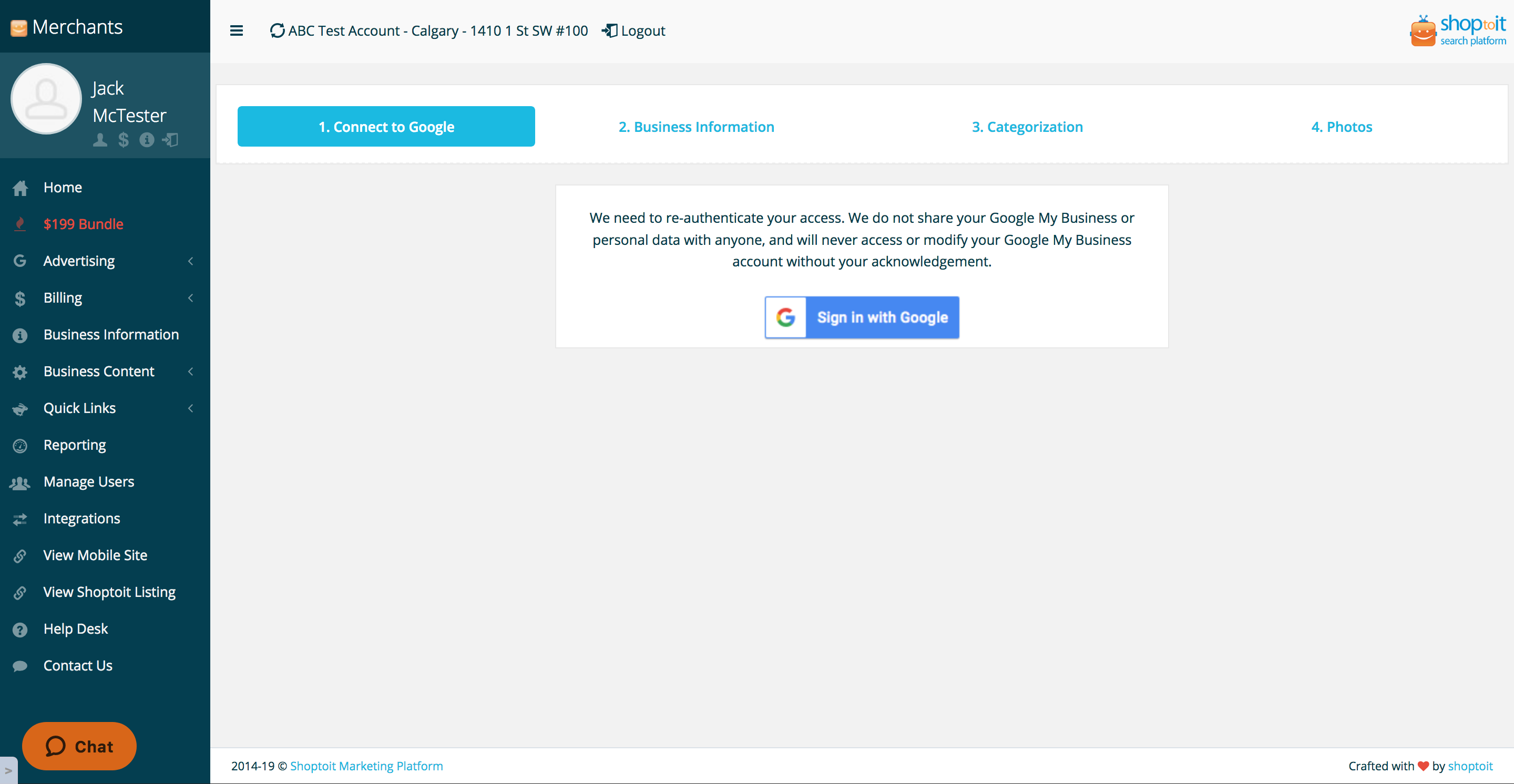
Task: Click the Logout door icon in header
Action: pyautogui.click(x=609, y=30)
